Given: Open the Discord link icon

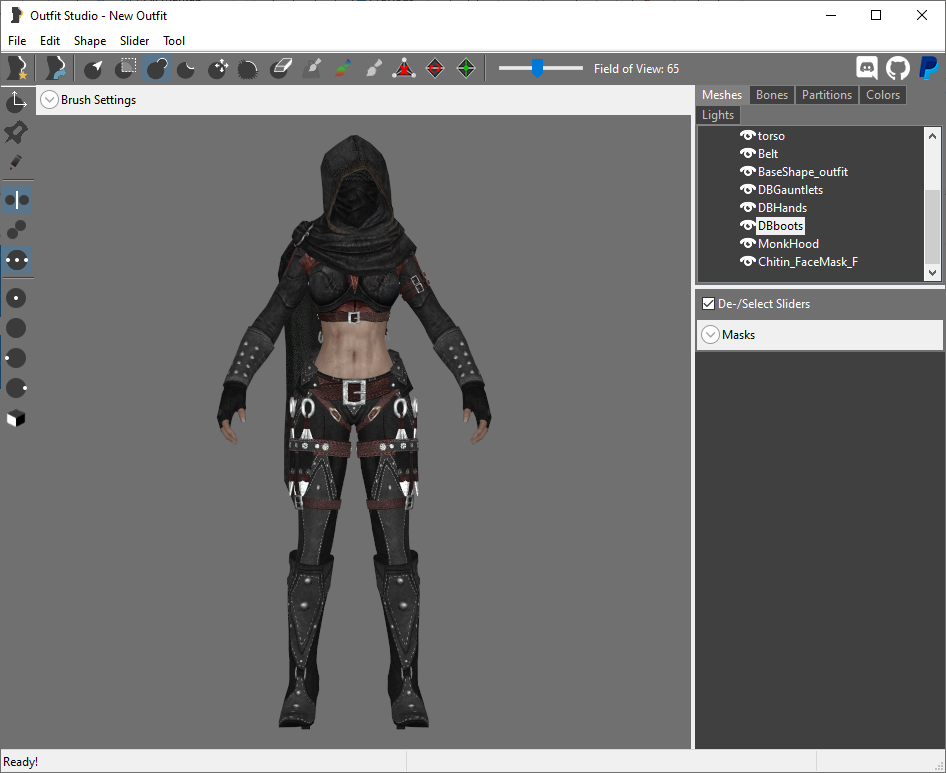Looking at the screenshot, I should tap(867, 68).
